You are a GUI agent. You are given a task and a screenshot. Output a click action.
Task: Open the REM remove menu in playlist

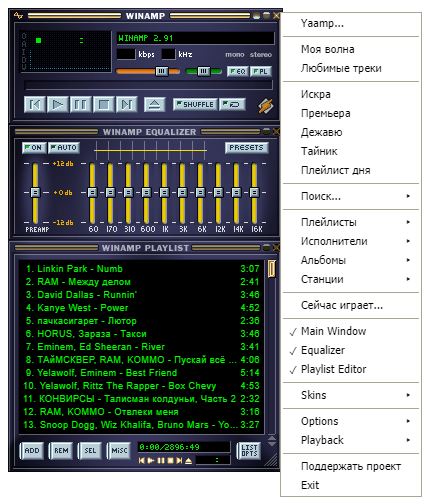click(x=61, y=451)
